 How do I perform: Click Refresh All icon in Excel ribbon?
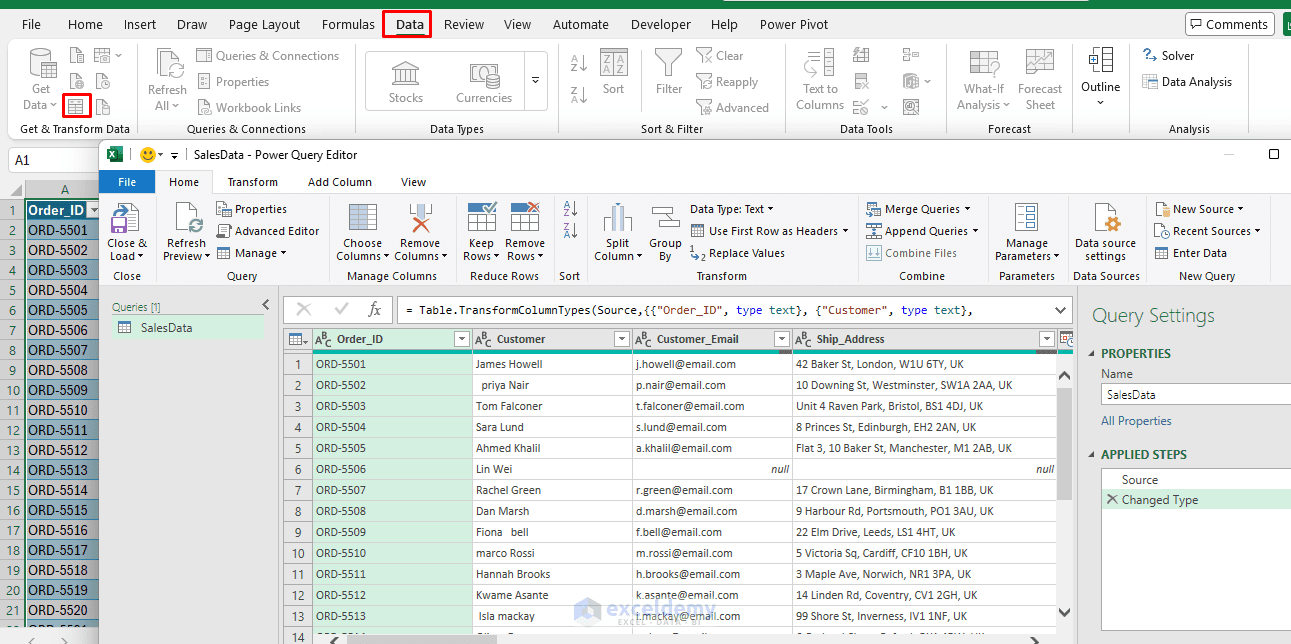pyautogui.click(x=167, y=63)
